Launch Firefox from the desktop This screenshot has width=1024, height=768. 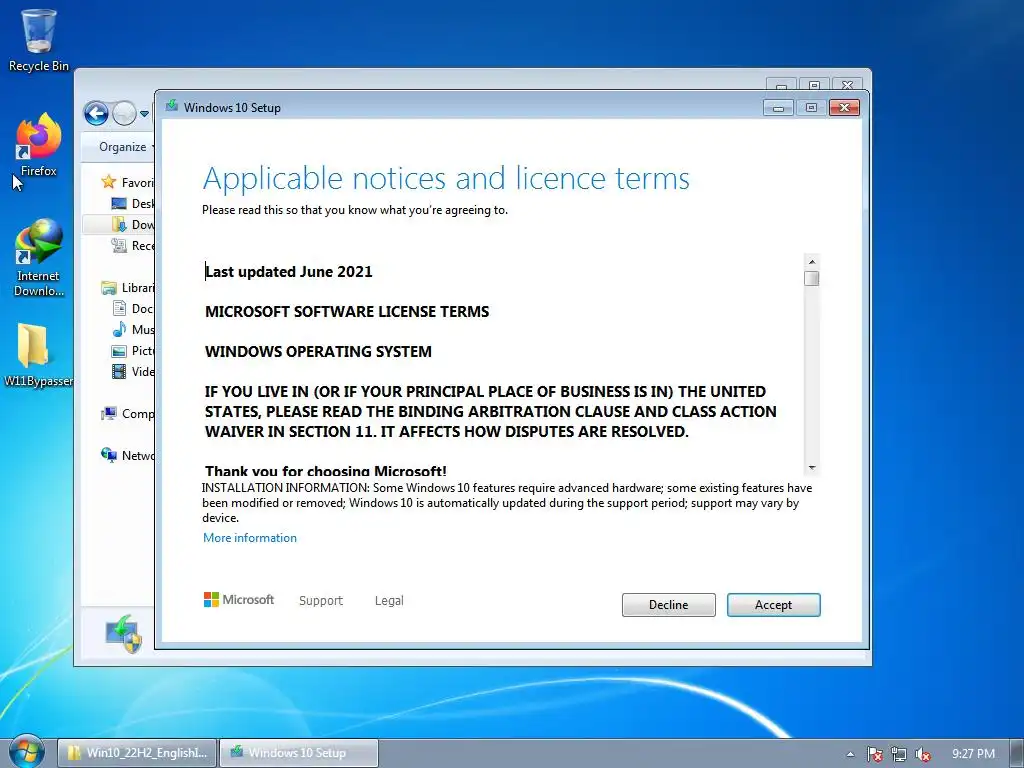pyautogui.click(x=39, y=144)
